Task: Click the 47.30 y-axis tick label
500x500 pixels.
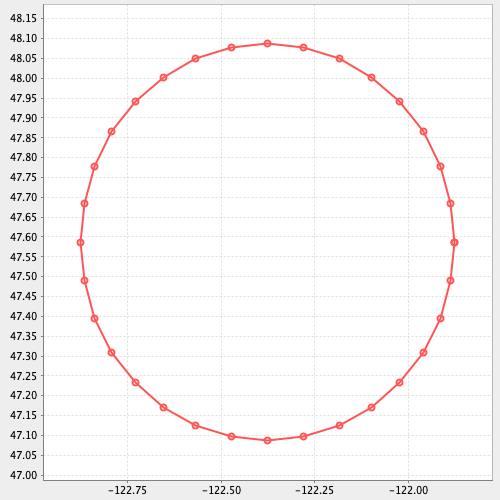Action: (x=23, y=356)
